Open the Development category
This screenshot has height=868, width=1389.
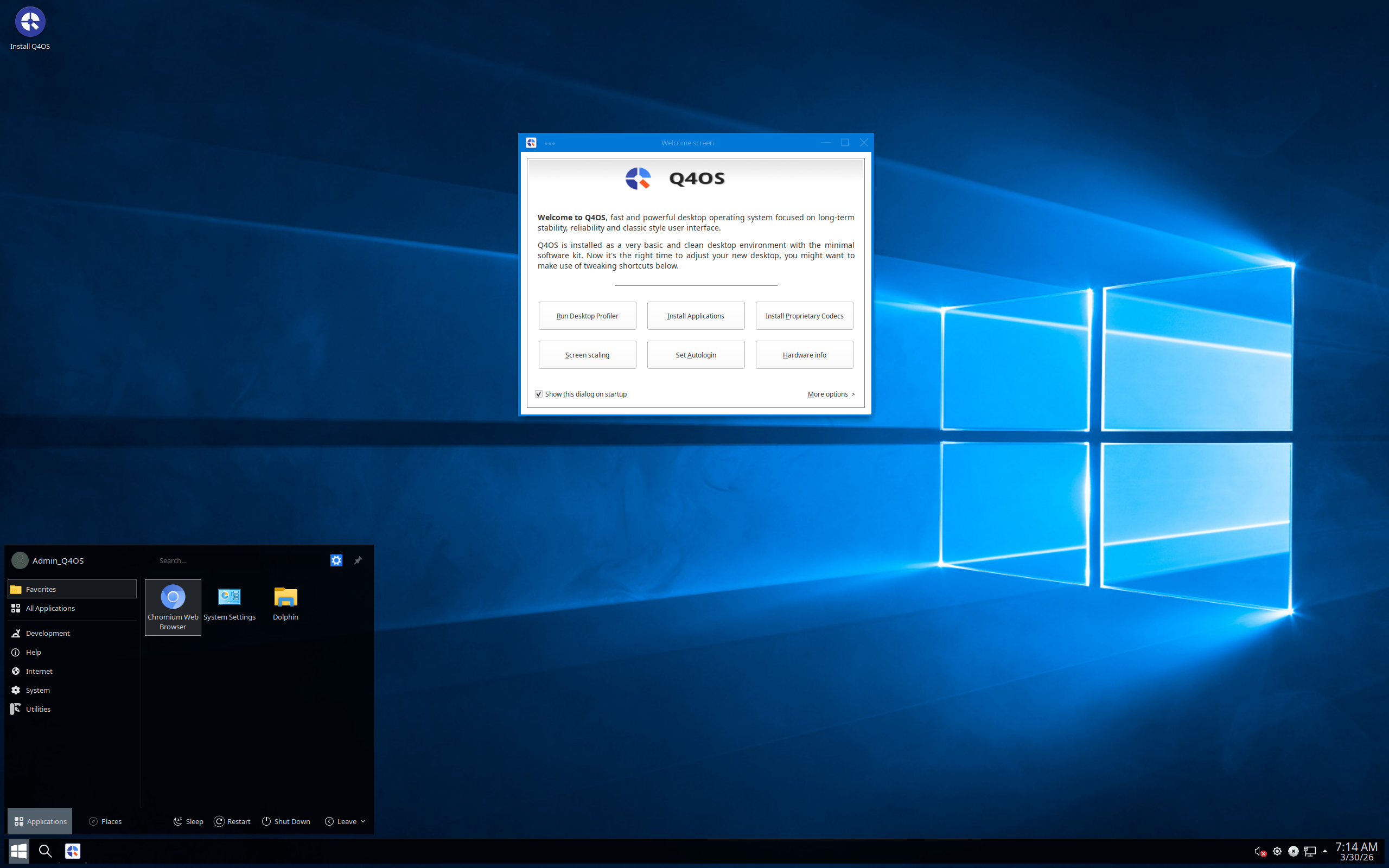[72, 633]
